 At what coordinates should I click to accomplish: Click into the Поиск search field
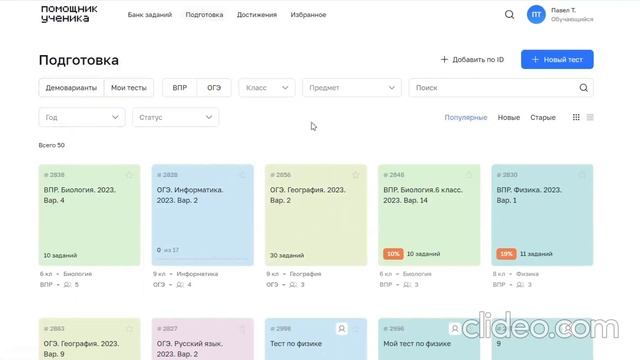[x=501, y=88]
